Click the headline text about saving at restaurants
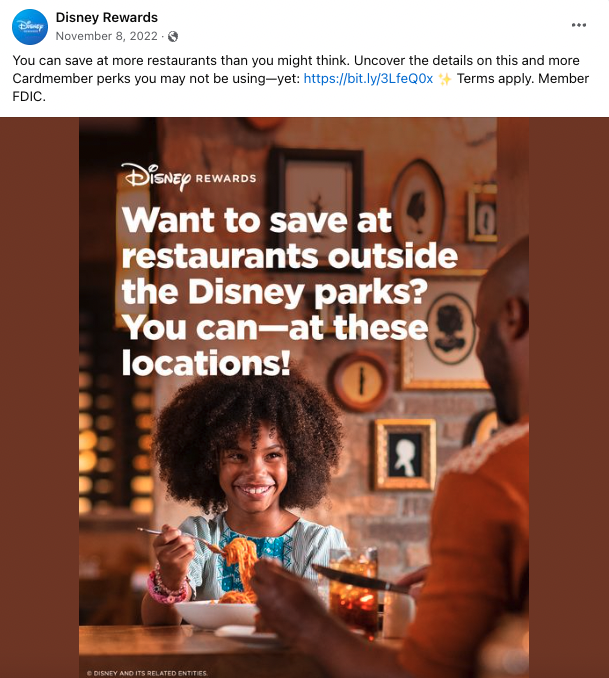609x678 pixels. 289,291
